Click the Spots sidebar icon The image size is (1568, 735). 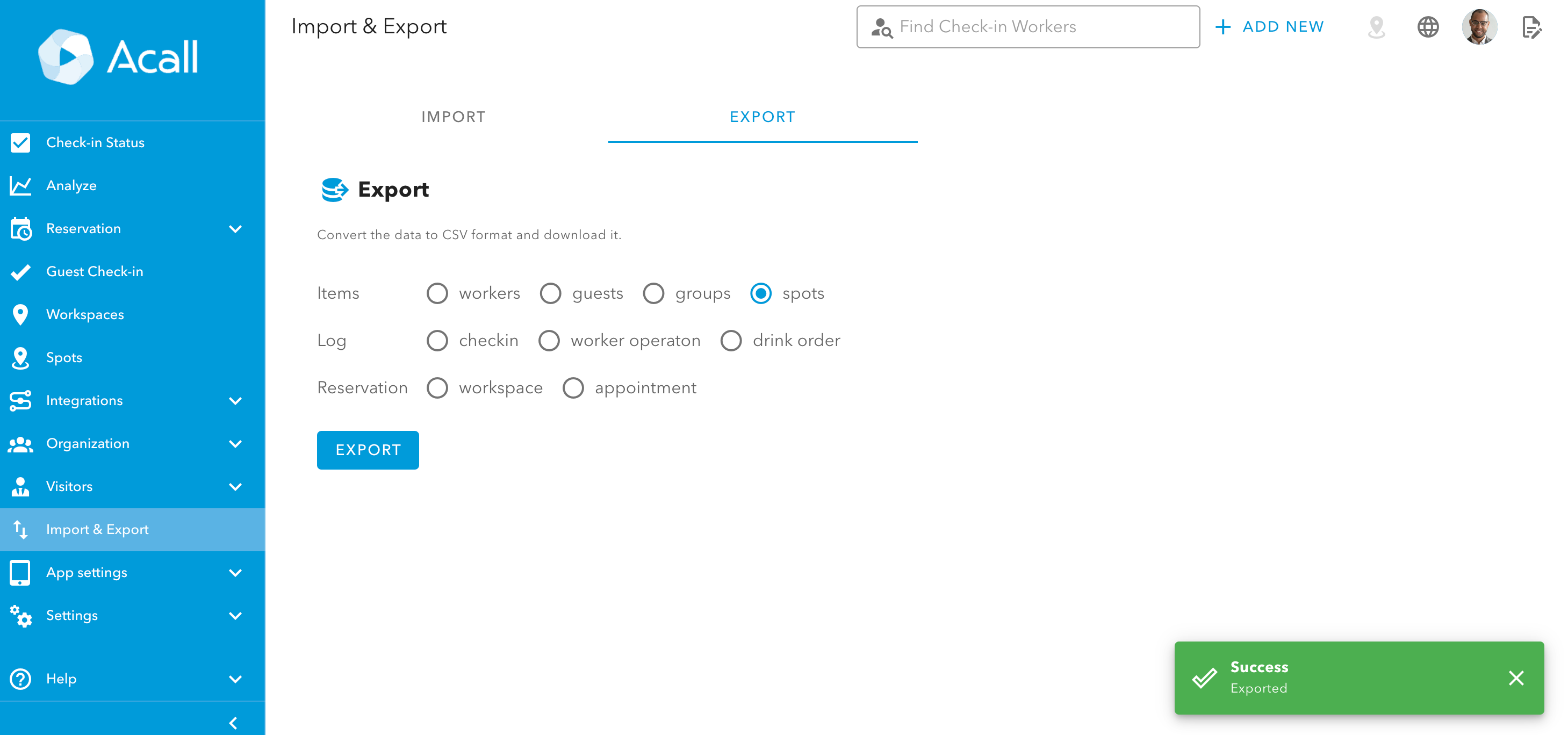pos(20,358)
